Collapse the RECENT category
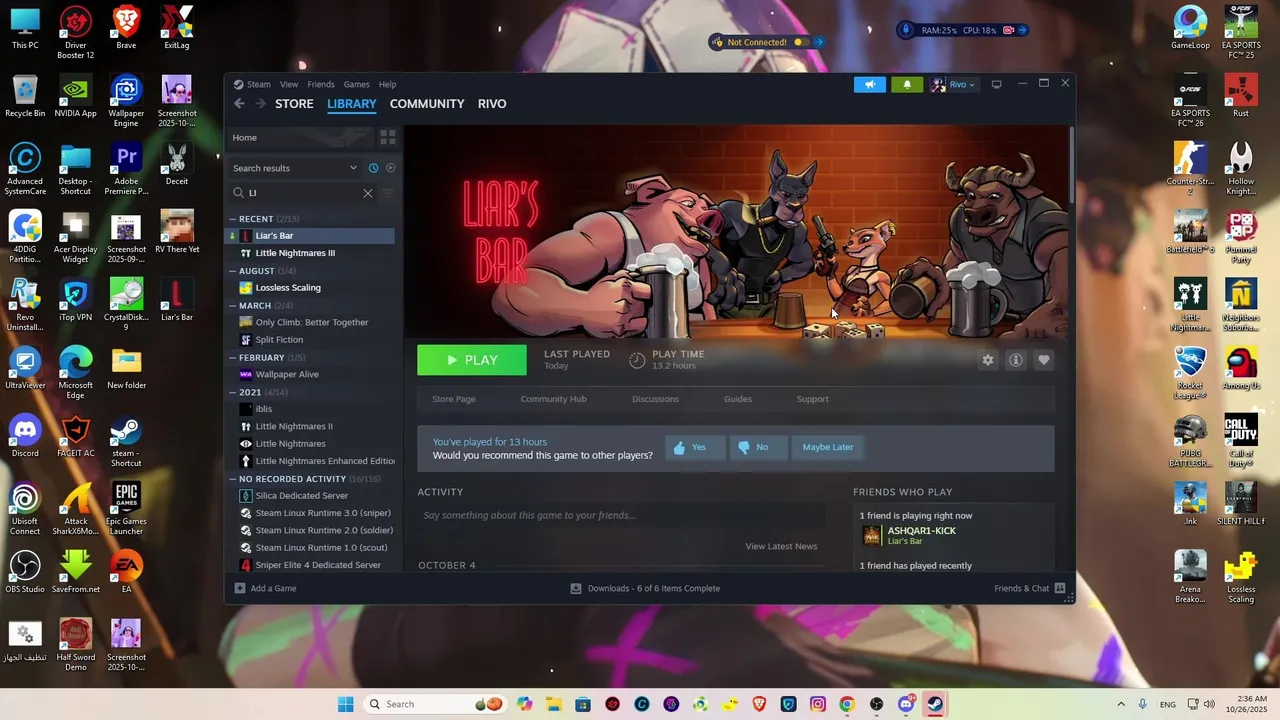 click(233, 219)
